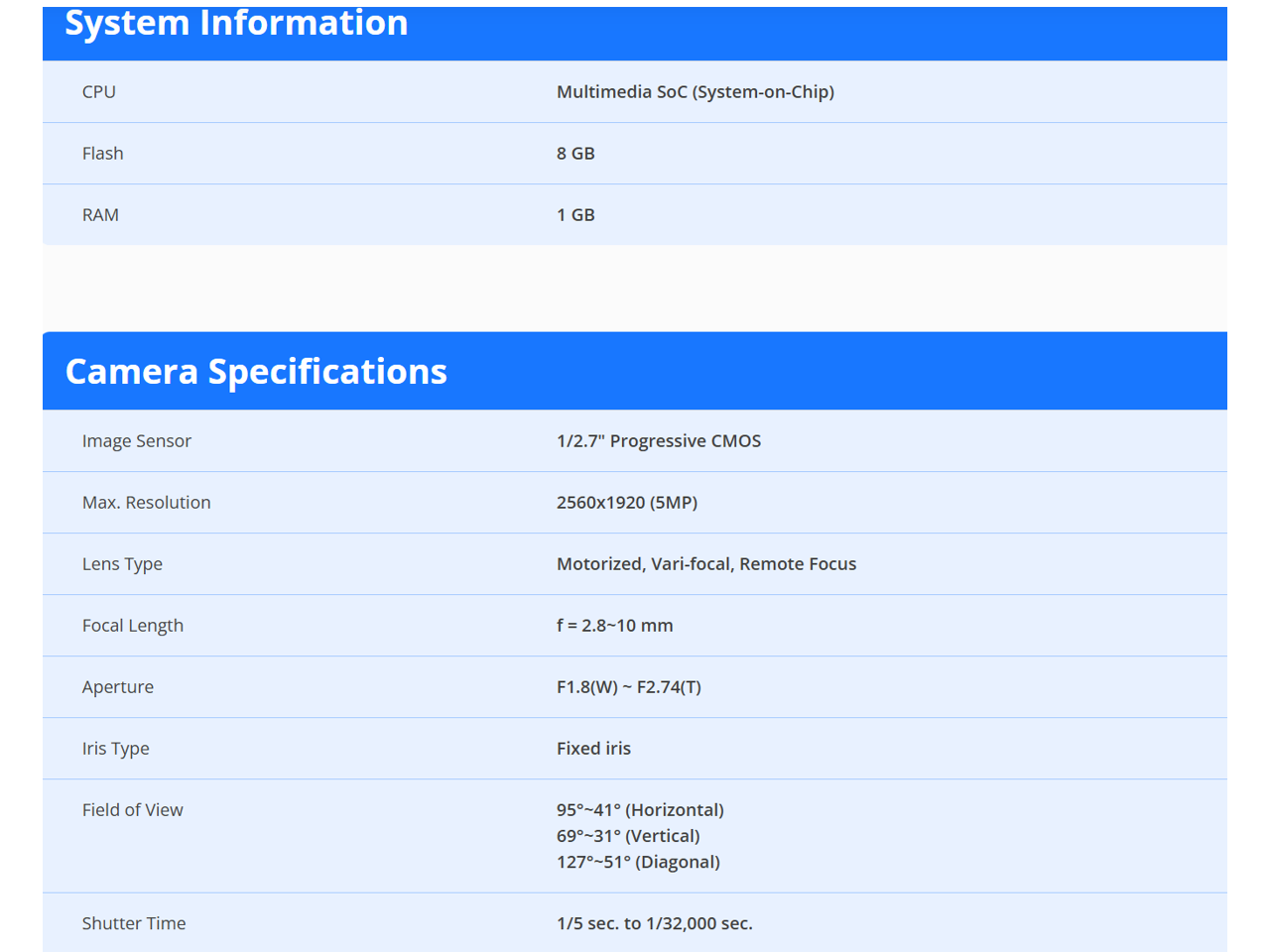Select the Flash label
The height and width of the screenshot is (952, 1270).
point(103,154)
